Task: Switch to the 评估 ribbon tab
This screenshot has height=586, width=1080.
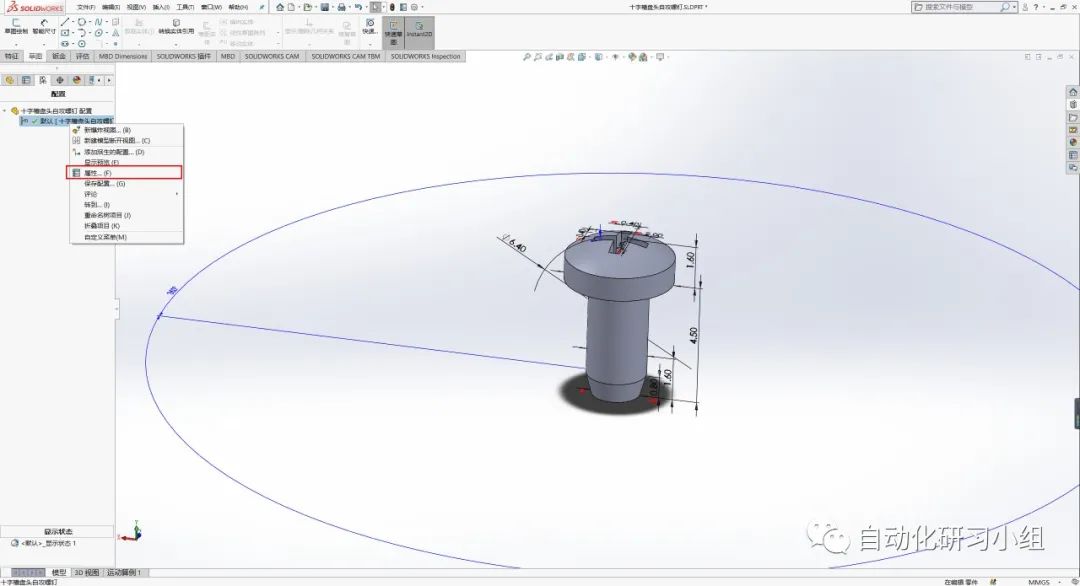Action: click(83, 56)
